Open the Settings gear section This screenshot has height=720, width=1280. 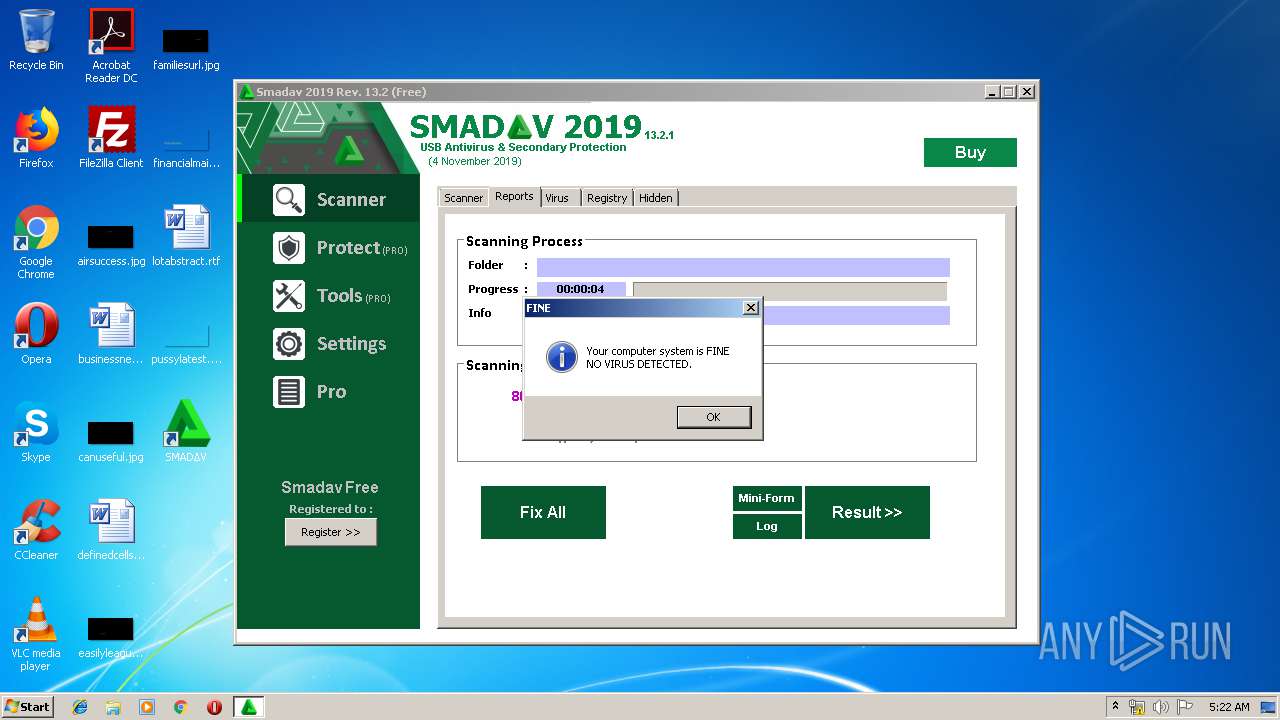tap(329, 343)
